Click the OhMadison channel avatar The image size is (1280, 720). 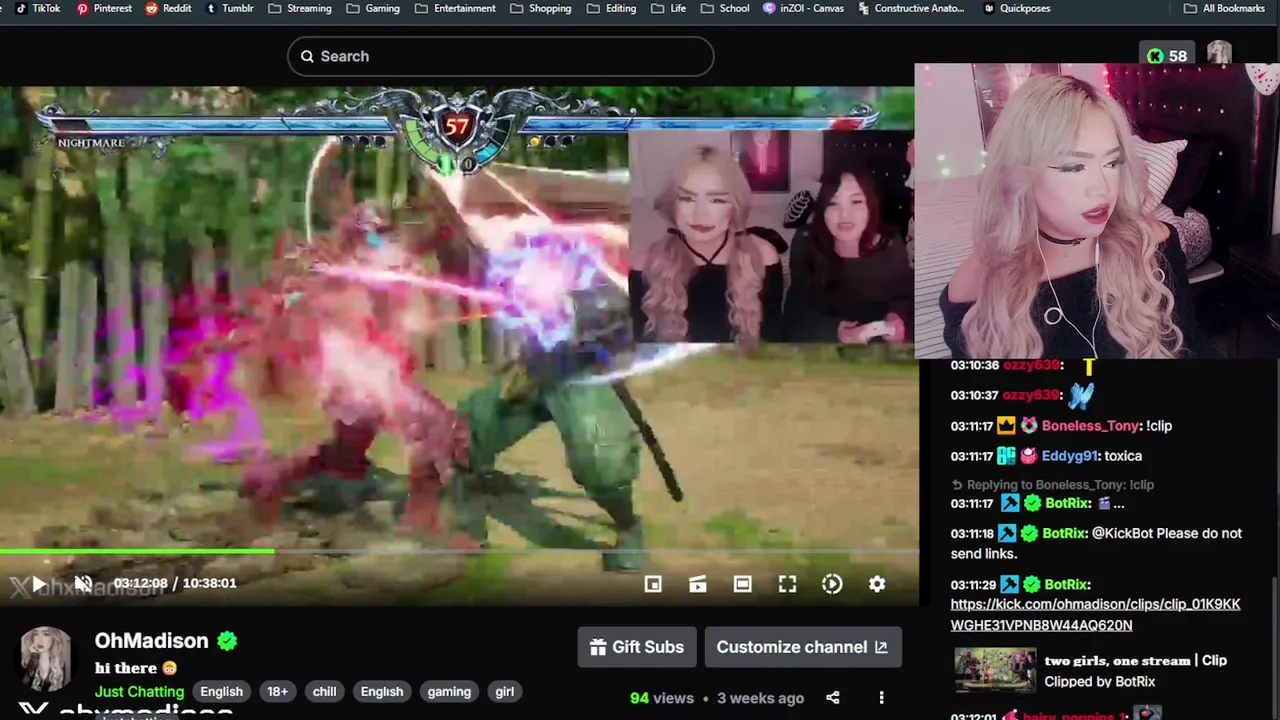point(45,658)
